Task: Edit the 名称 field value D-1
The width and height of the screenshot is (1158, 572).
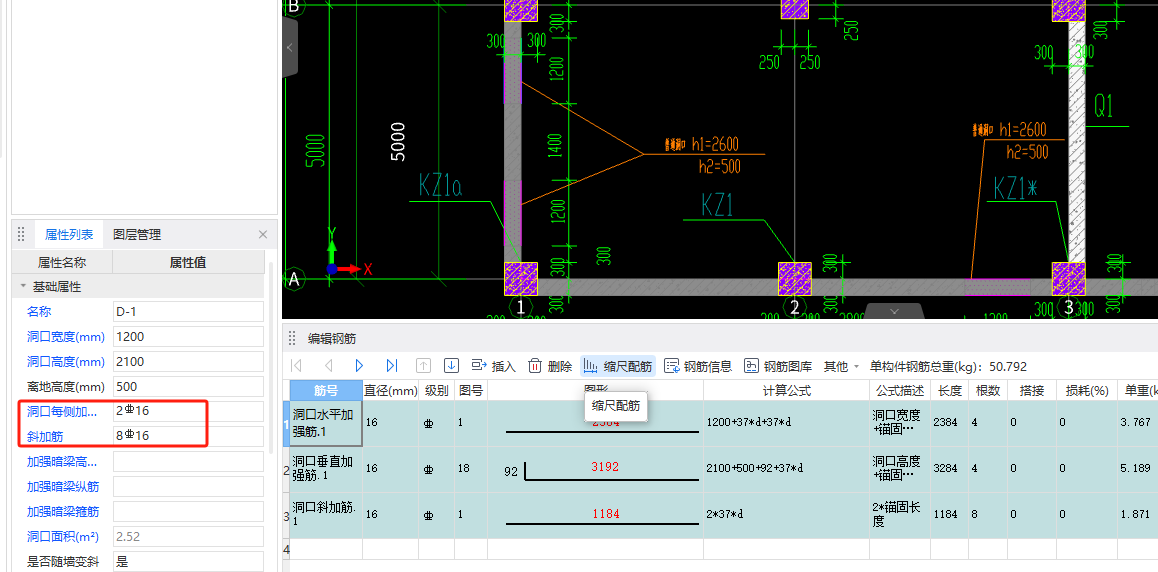Action: [188, 311]
